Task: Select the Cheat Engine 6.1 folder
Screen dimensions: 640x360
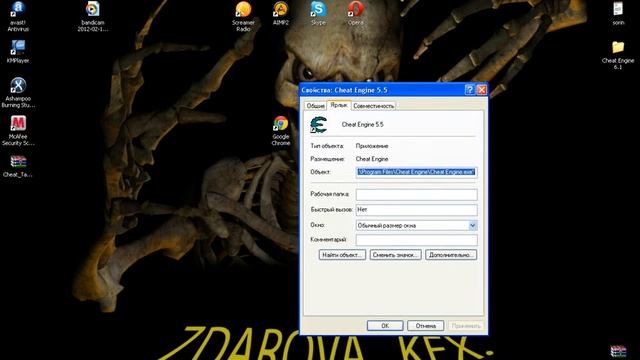Action: pos(618,55)
